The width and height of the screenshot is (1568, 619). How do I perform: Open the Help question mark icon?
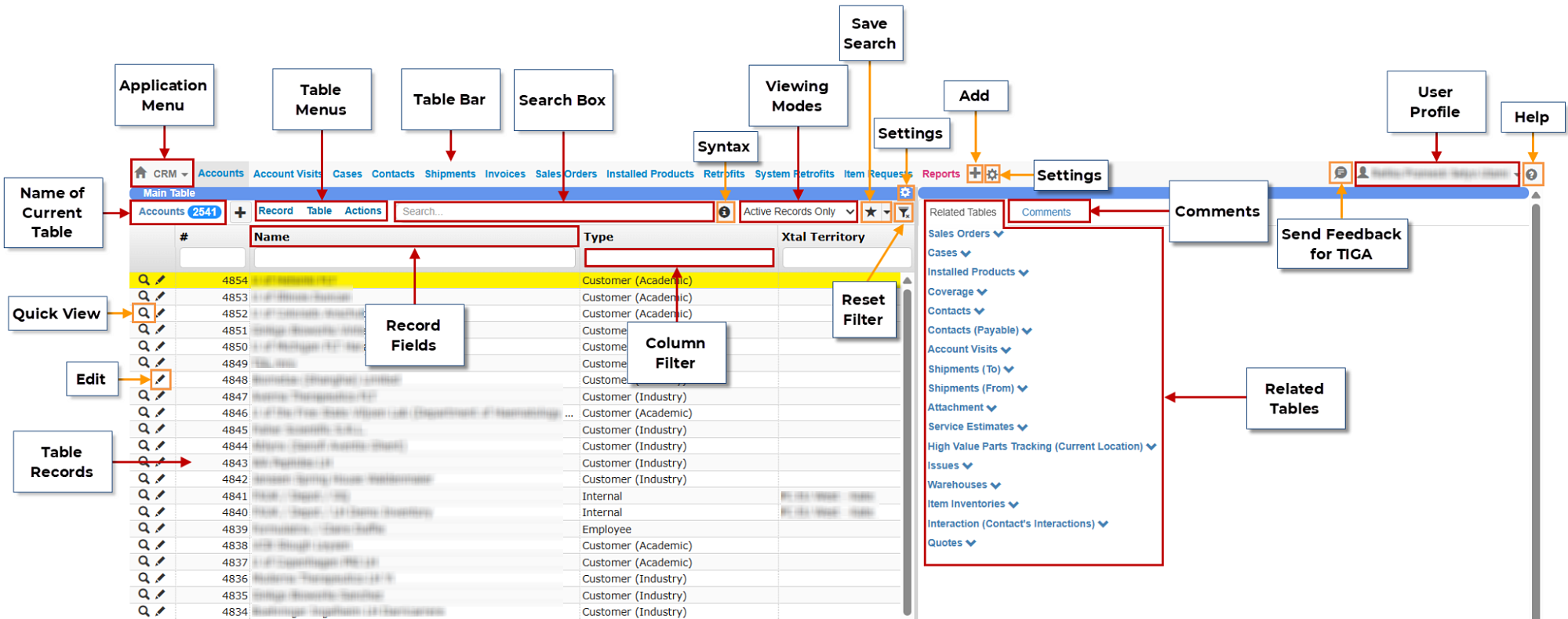pyautogui.click(x=1531, y=174)
